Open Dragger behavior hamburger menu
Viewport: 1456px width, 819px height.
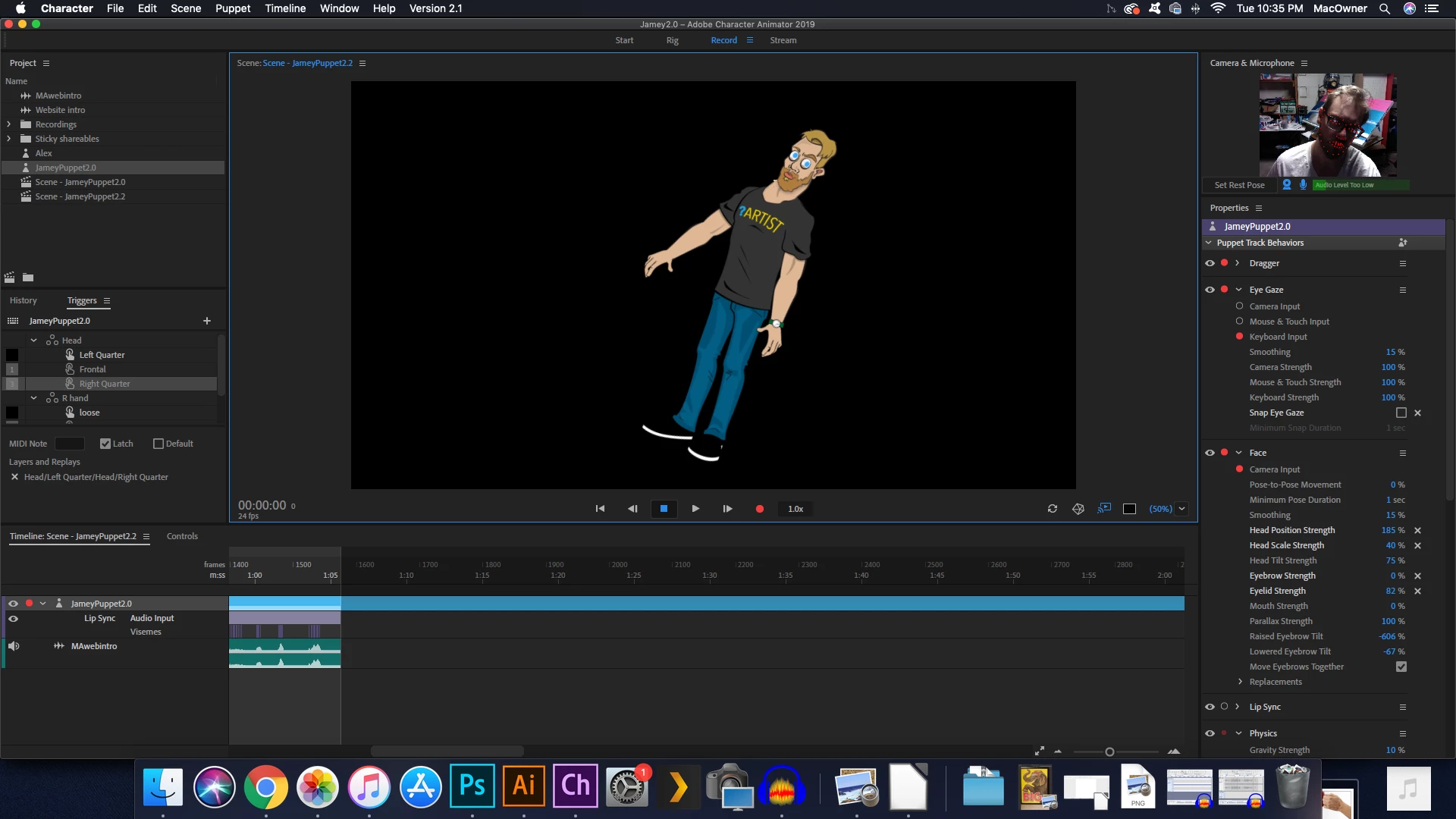pos(1403,263)
